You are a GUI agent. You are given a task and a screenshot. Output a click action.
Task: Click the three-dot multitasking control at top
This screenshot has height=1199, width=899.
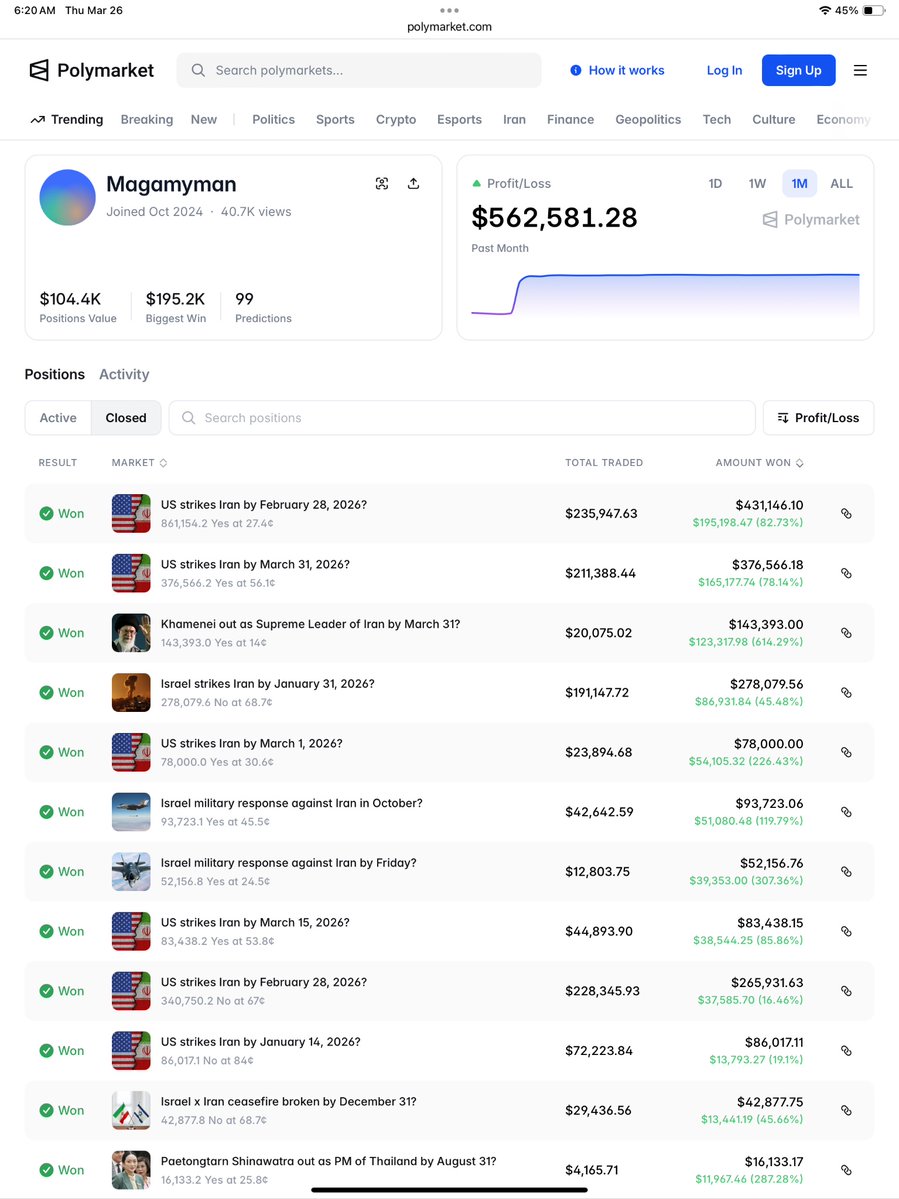[x=450, y=11]
